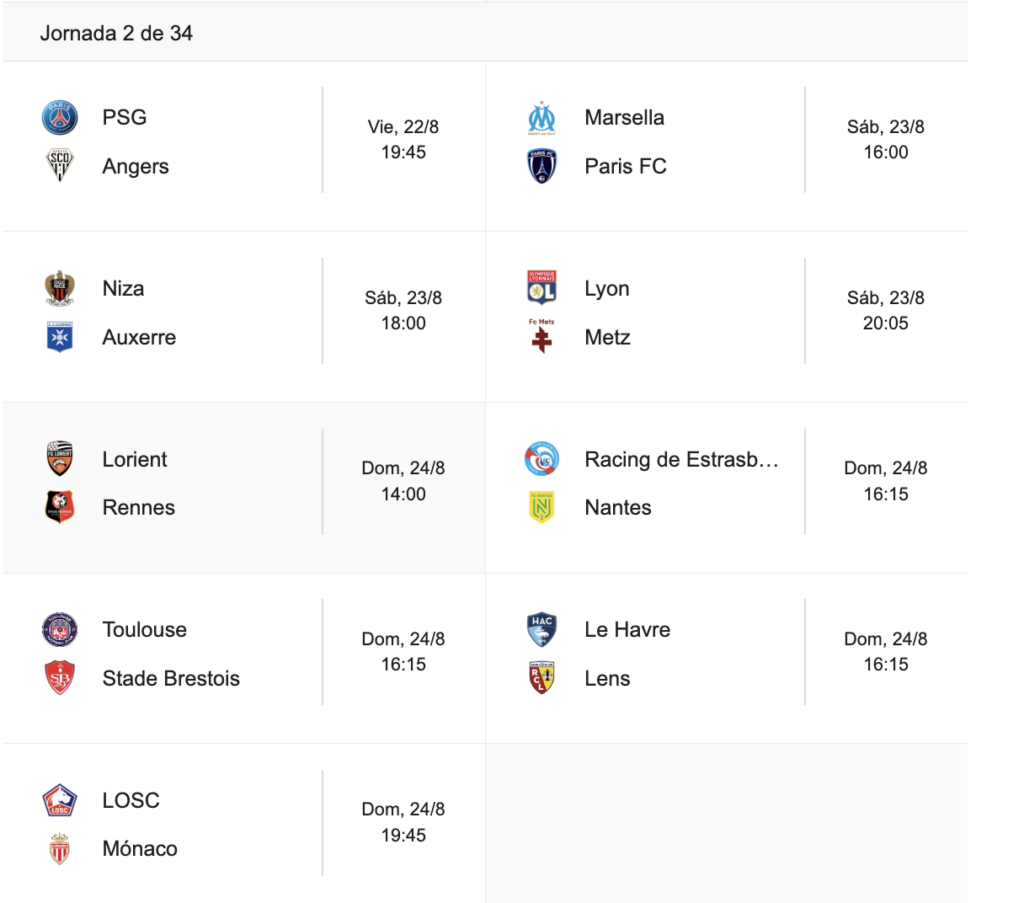Select the Metz cross logo
Viewport: 1024px width, 903px height.
[541, 336]
